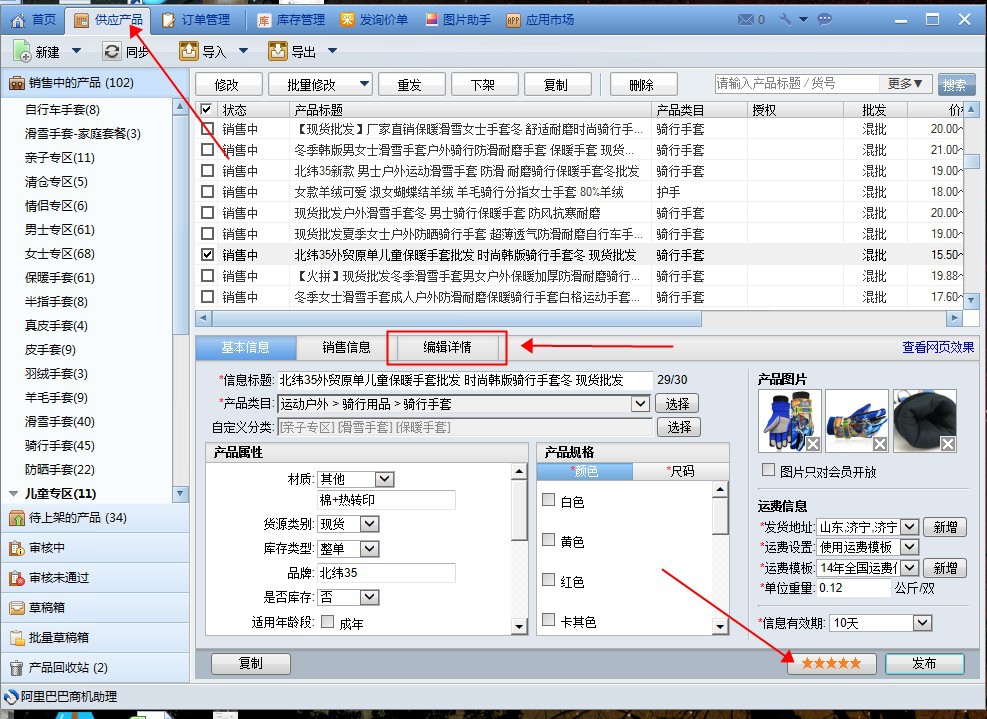
Task: Click the 搜索 search button
Action: (x=956, y=84)
